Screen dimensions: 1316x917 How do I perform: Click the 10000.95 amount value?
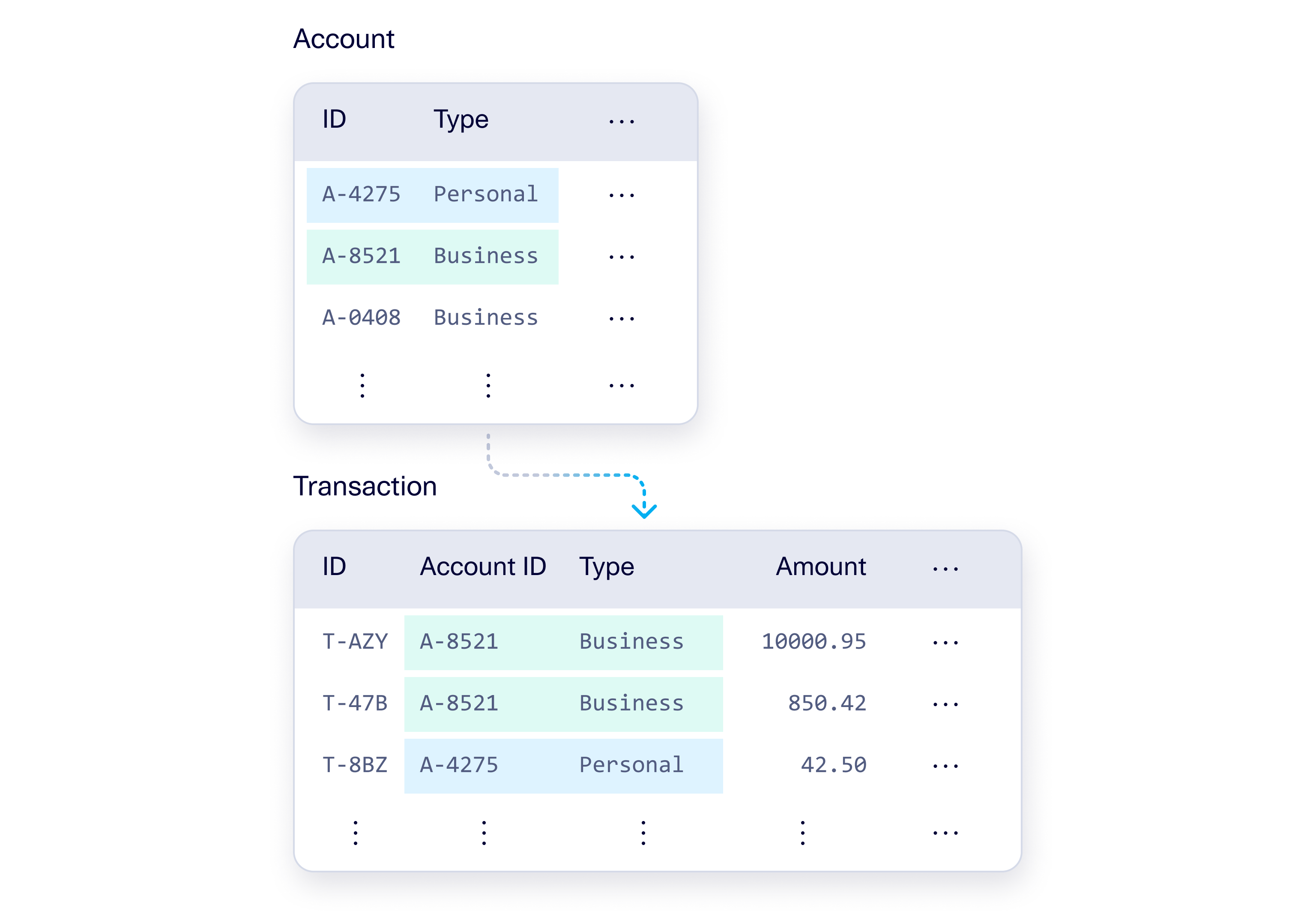pyautogui.click(x=814, y=642)
